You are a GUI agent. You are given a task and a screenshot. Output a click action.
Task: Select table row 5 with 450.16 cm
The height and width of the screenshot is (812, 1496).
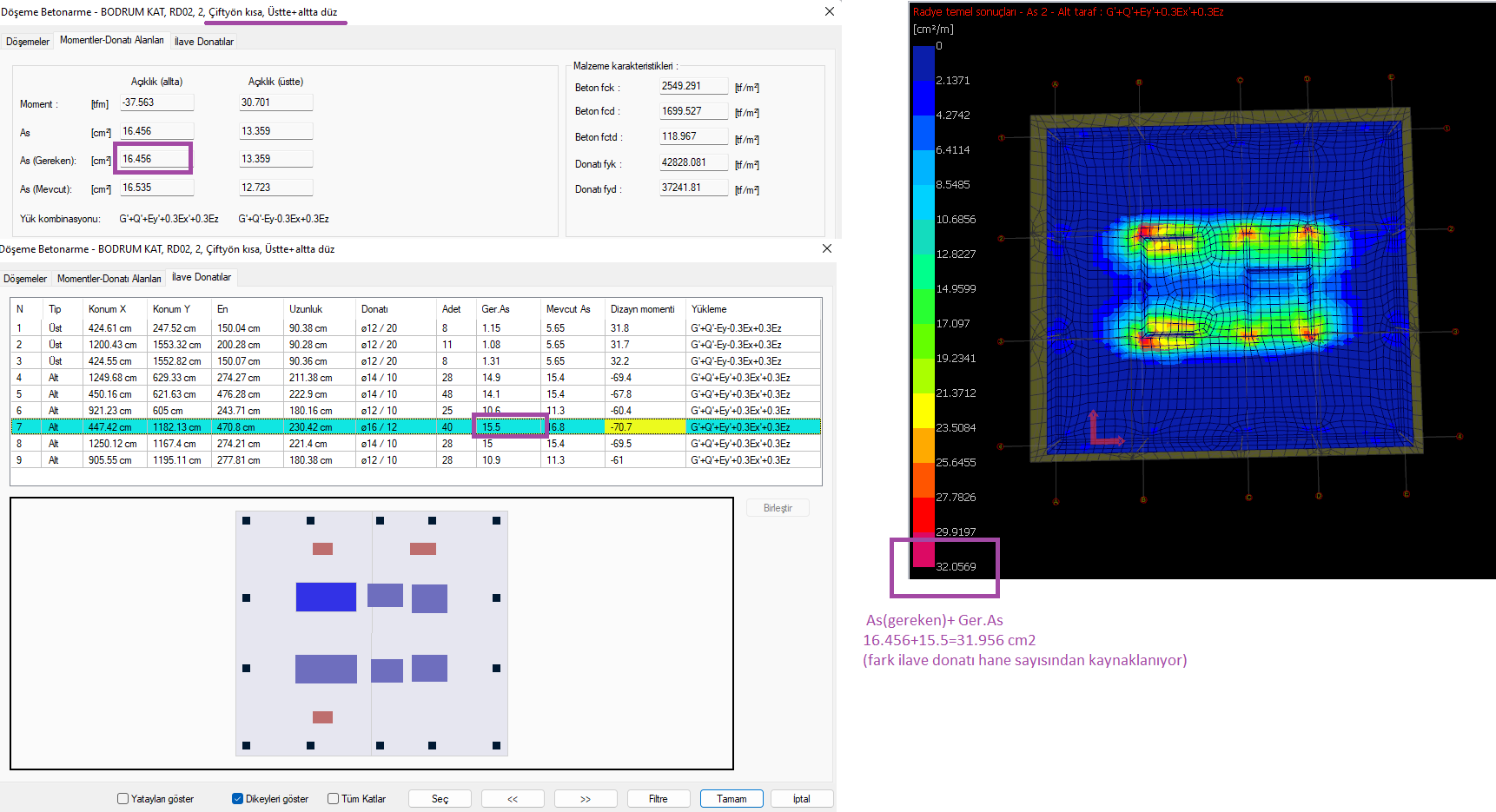(416, 394)
